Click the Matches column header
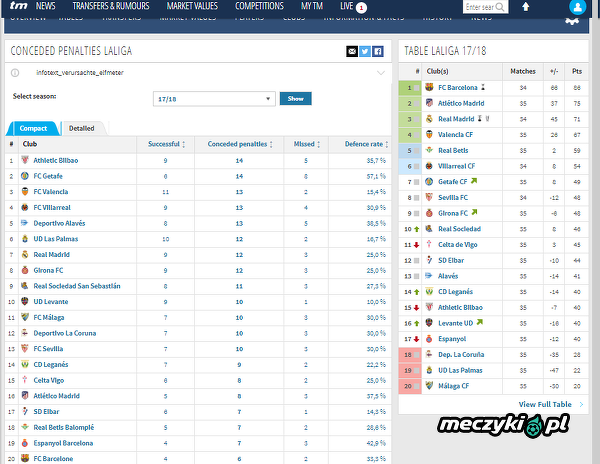The image size is (600, 464). point(523,71)
